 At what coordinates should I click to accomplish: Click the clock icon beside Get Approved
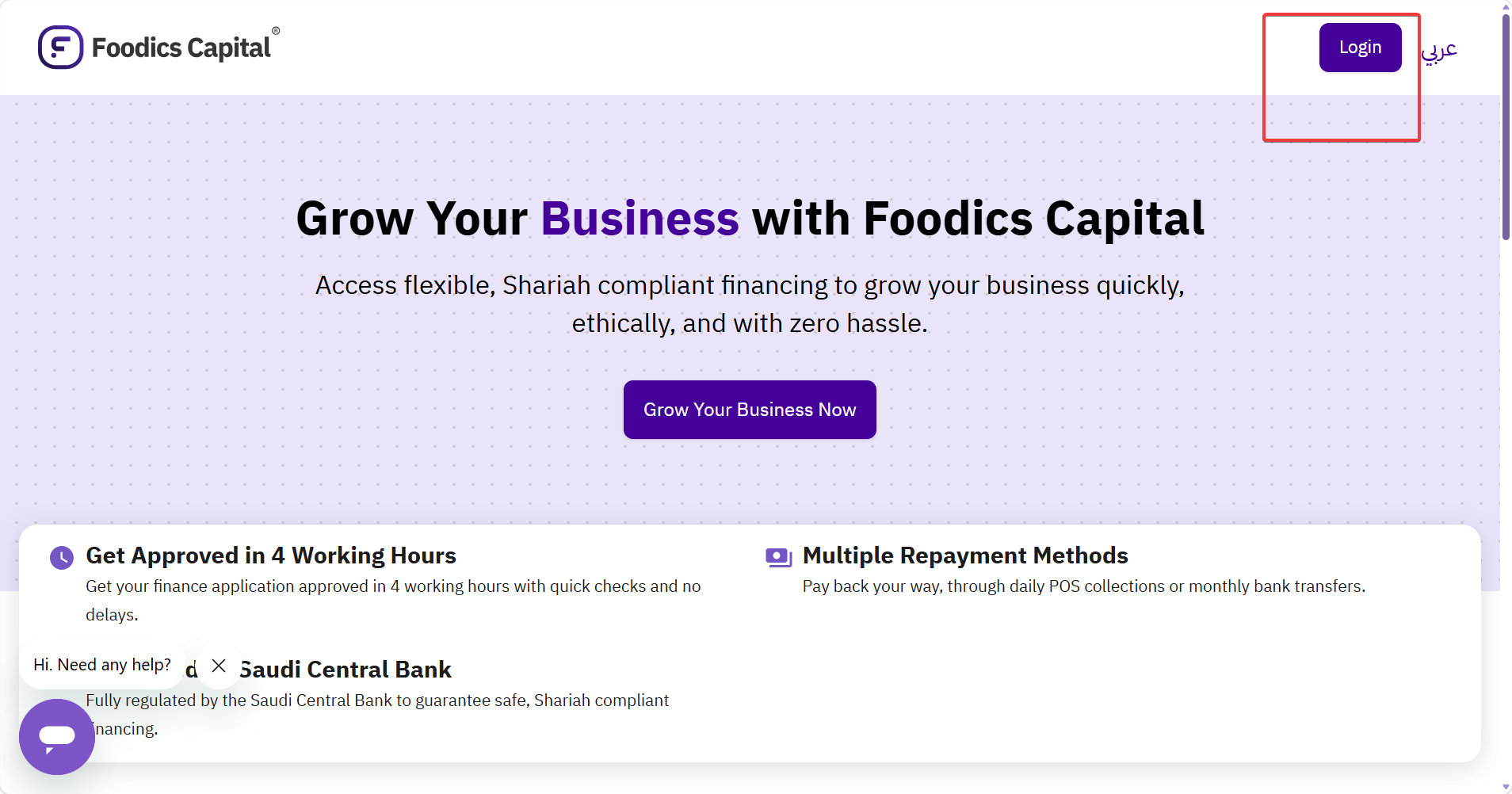[x=62, y=558]
